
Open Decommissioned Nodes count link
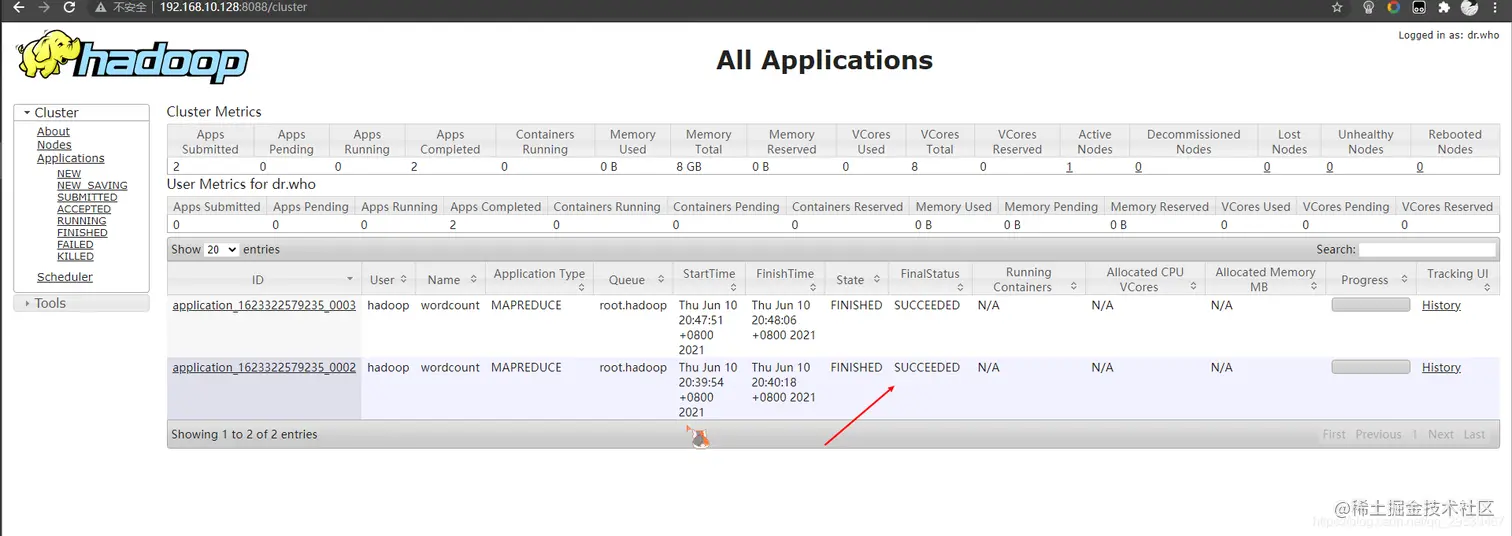(1138, 167)
